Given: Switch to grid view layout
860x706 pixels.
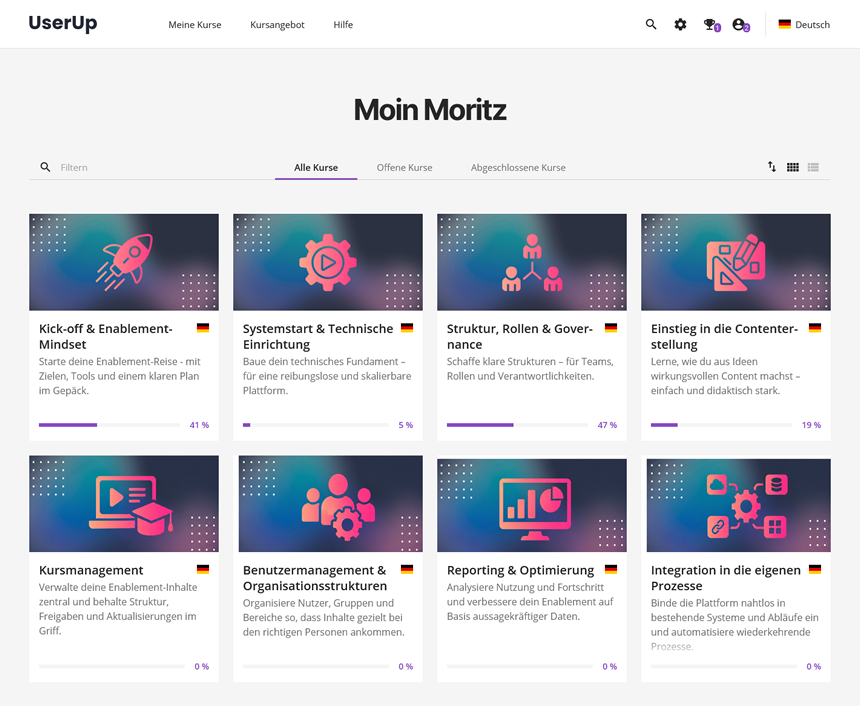Looking at the screenshot, I should pos(793,167).
